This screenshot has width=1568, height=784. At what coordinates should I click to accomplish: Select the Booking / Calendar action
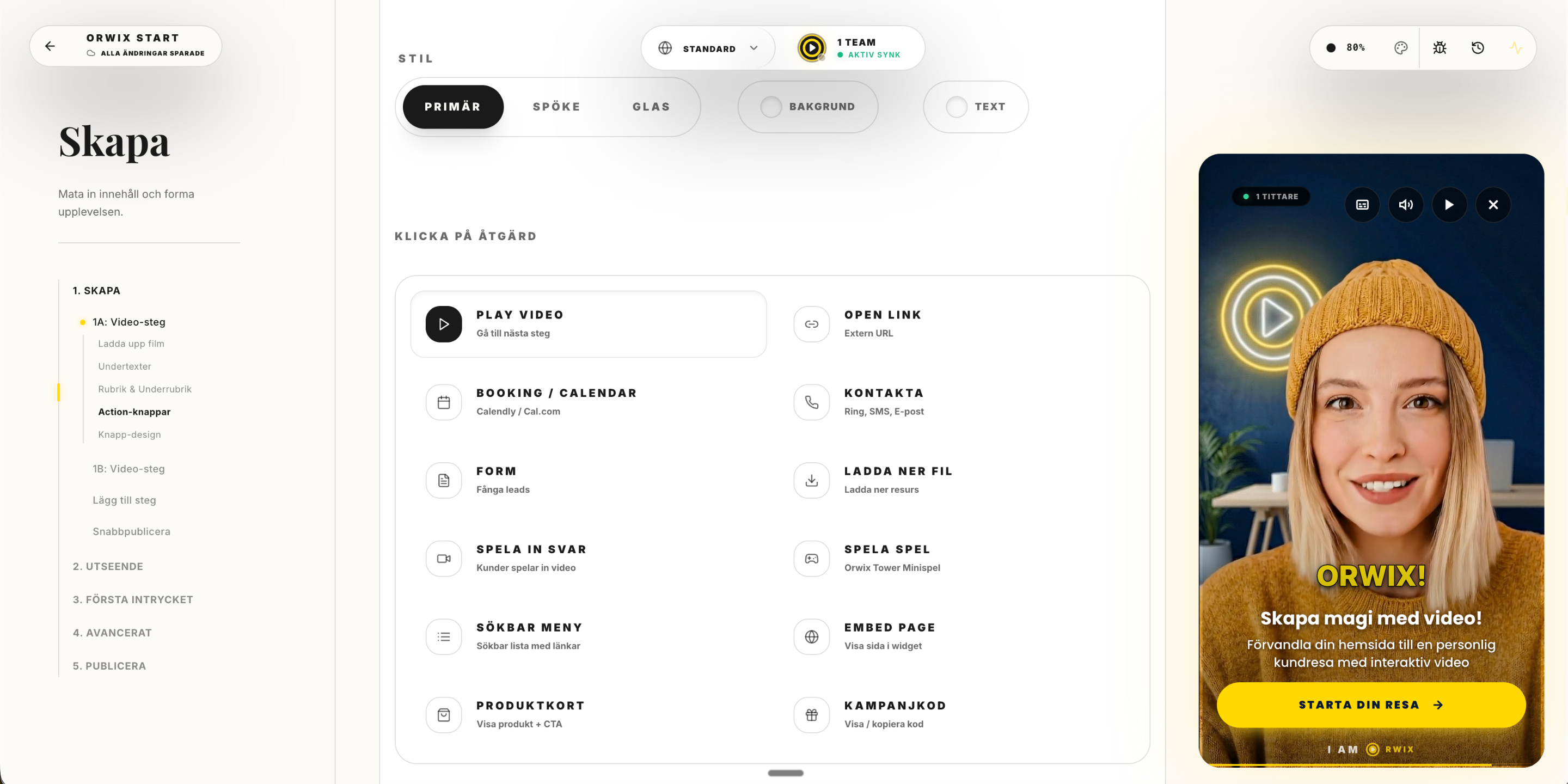point(556,402)
